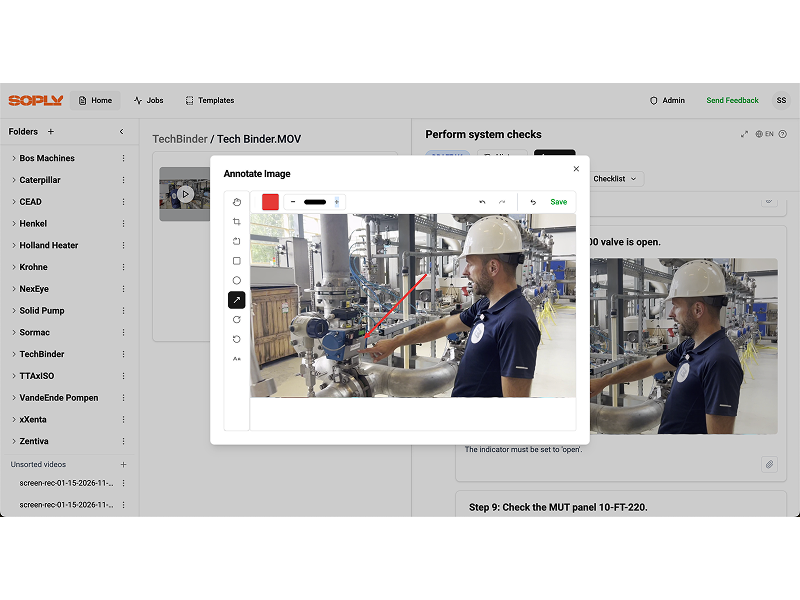The height and width of the screenshot is (600, 800).
Task: Choose the rectangle shape tool
Action: point(237,261)
